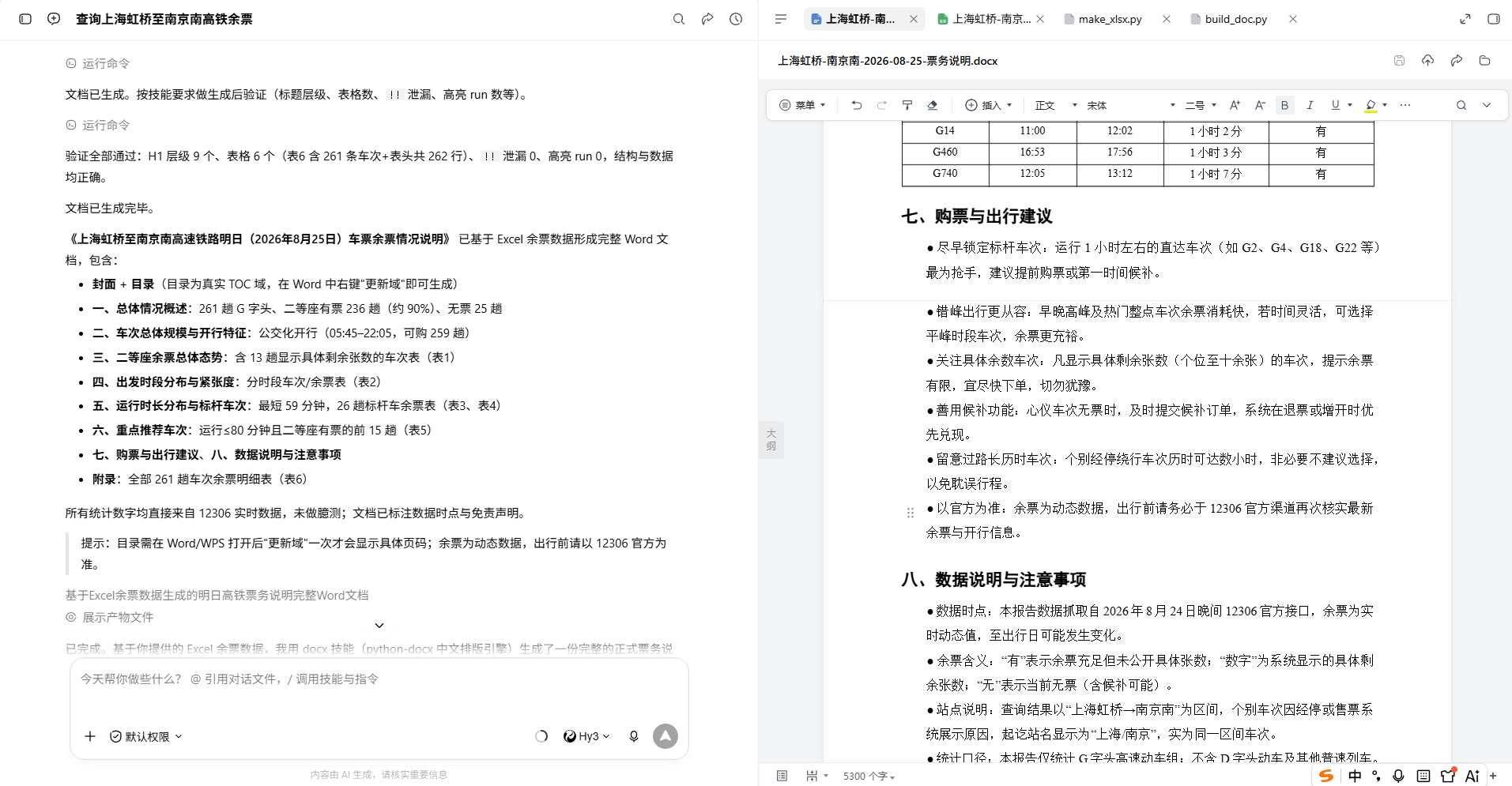Expand the second 运行命令 step
The width and height of the screenshot is (1512, 786).
98,125
